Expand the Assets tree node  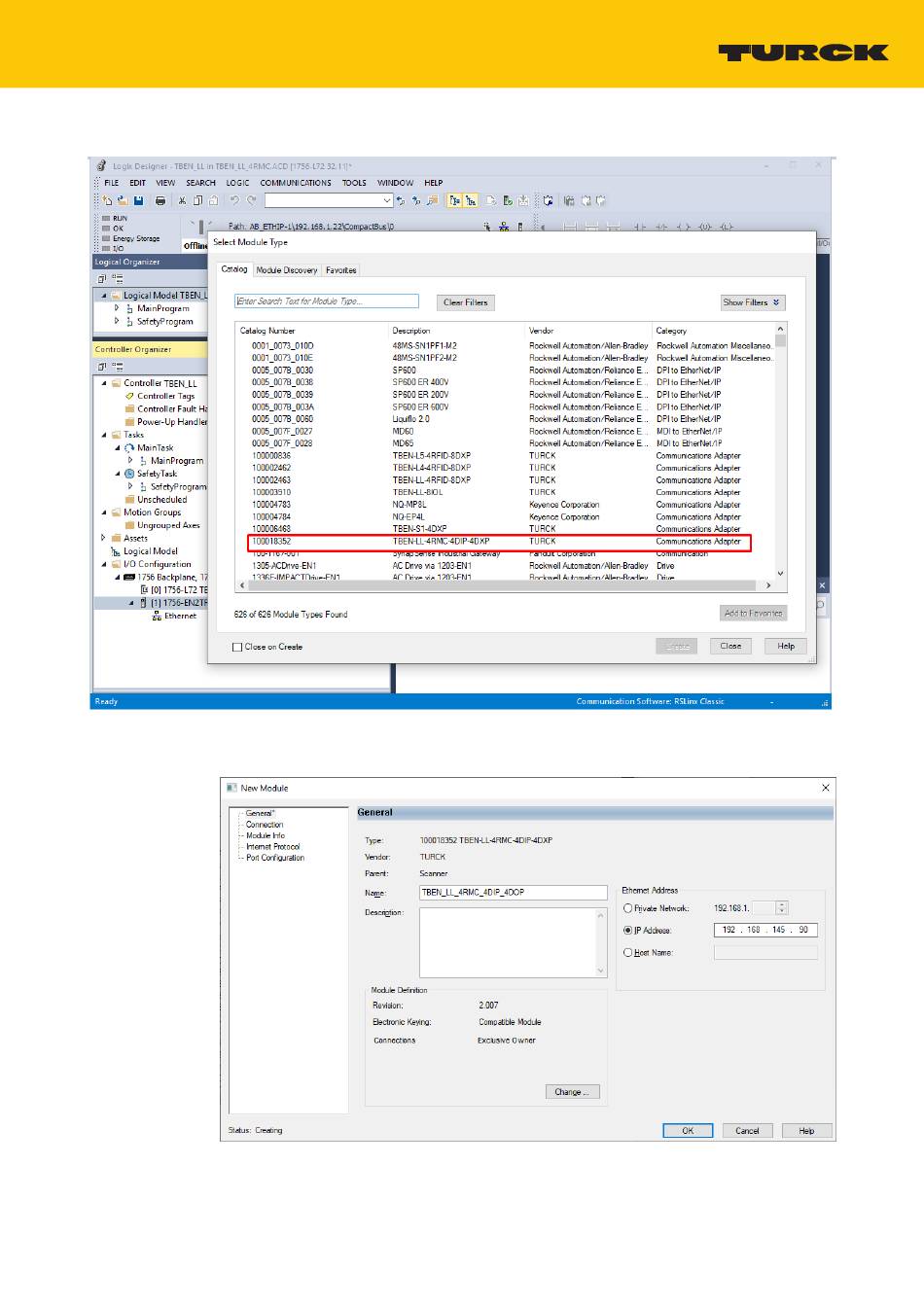coord(104,538)
